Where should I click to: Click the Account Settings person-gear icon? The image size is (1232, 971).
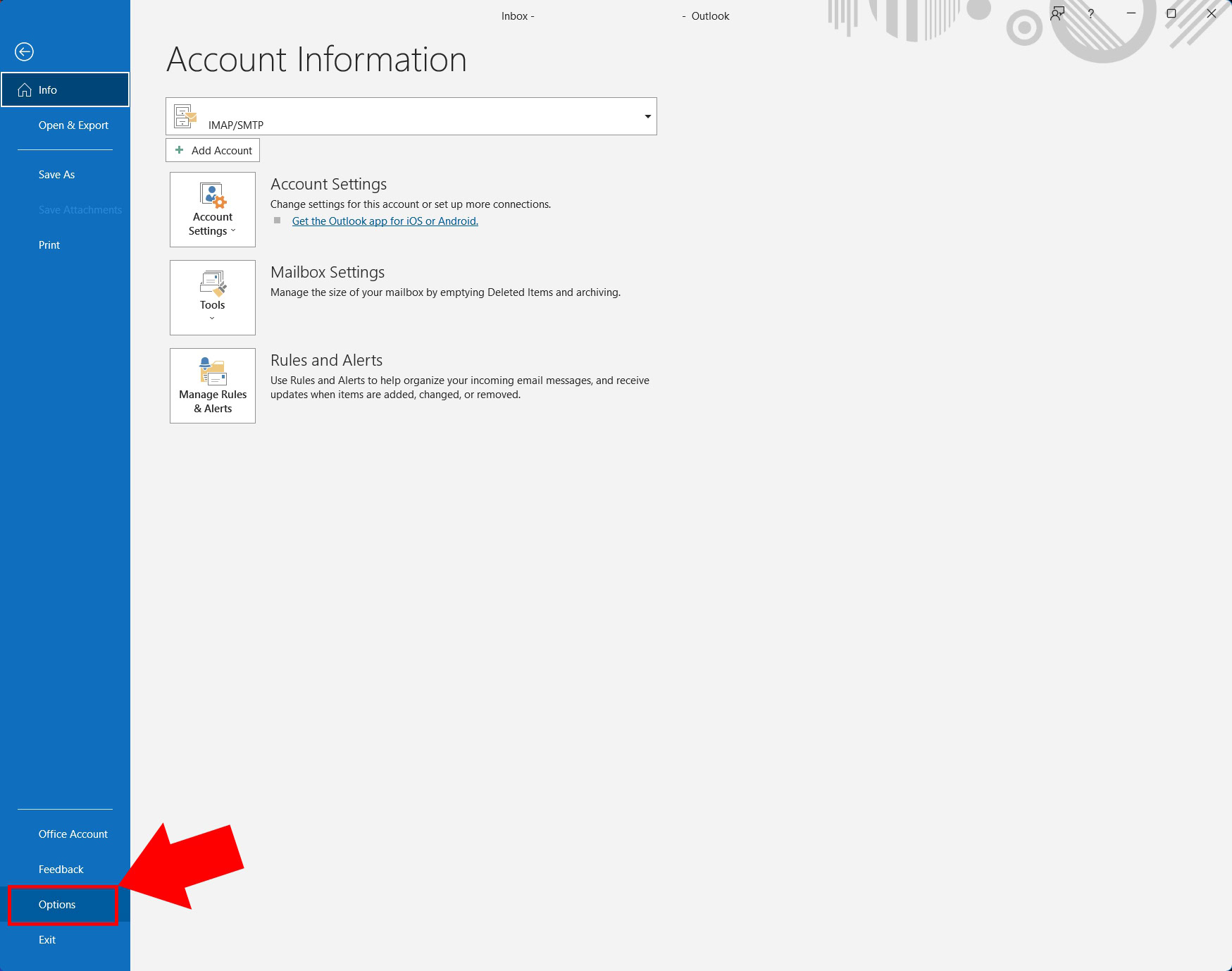[213, 195]
